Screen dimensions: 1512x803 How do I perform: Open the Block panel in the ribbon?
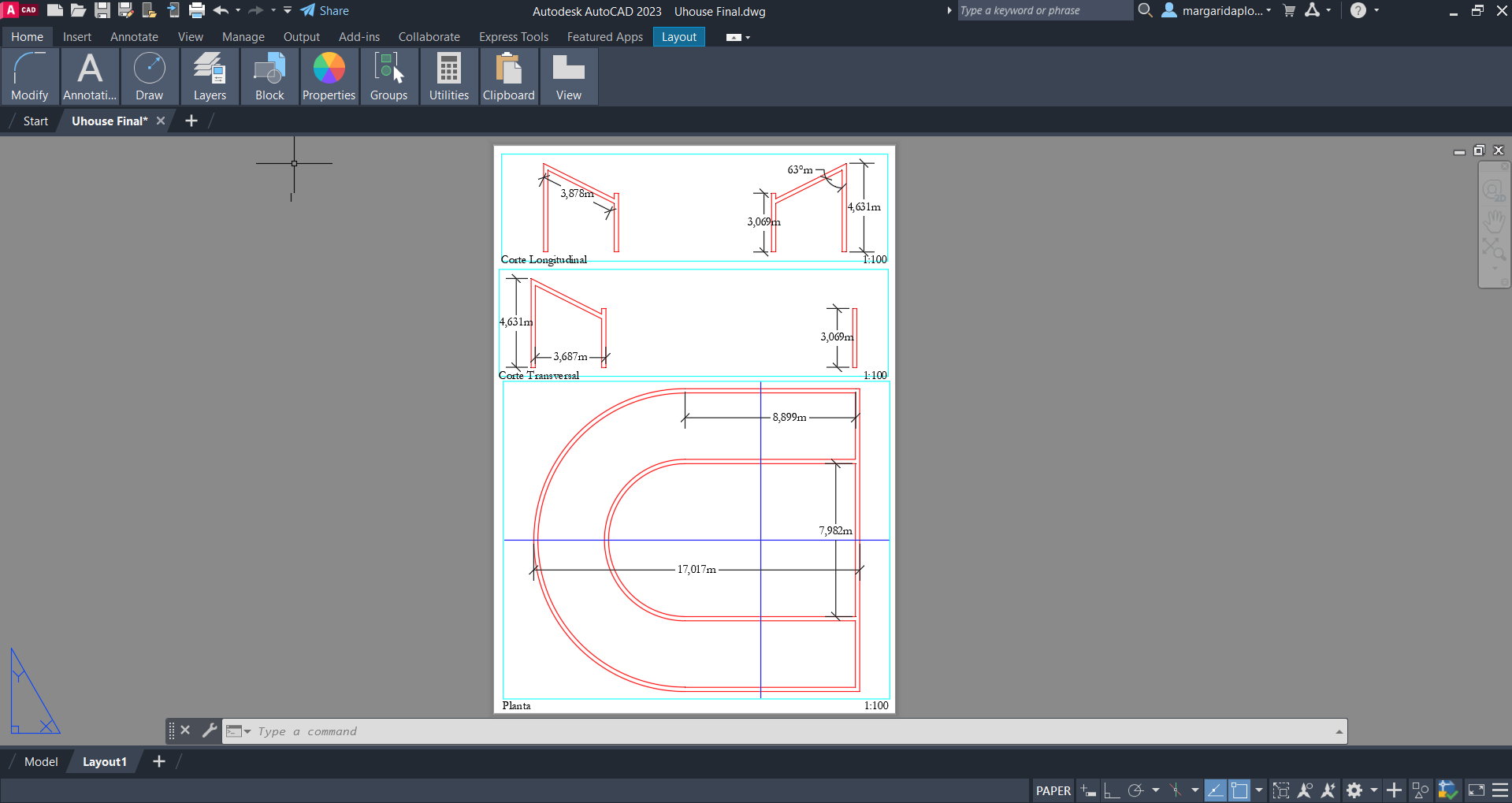click(269, 76)
